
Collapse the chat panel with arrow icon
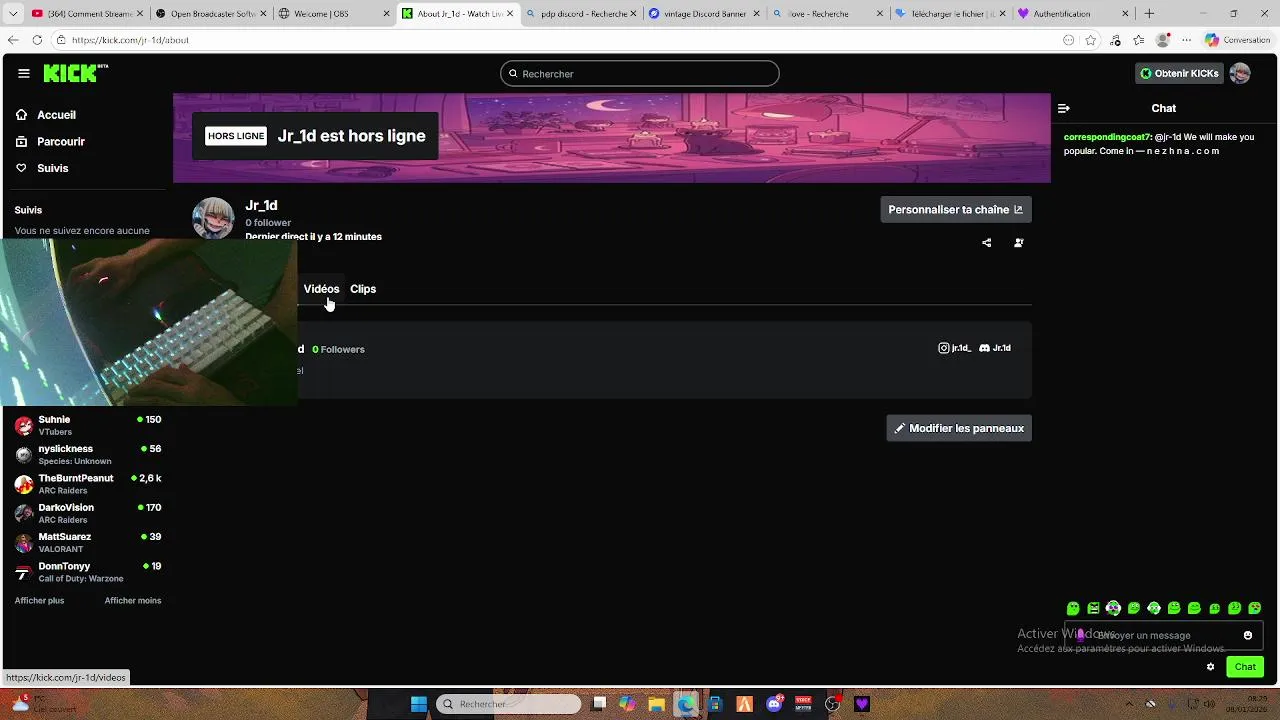click(x=1064, y=108)
